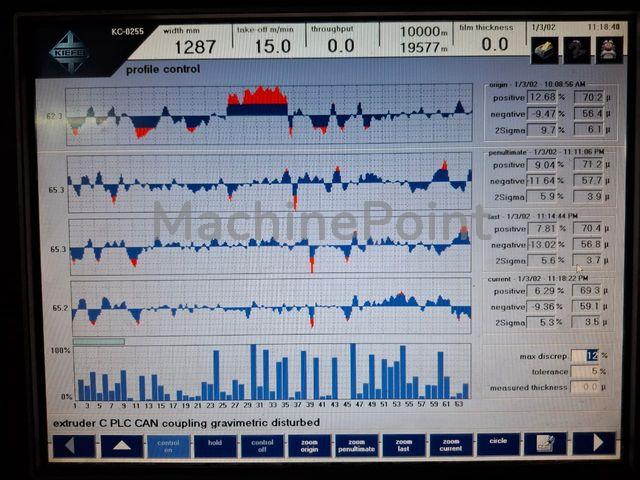Click the right arrow navigation button

click(594, 443)
